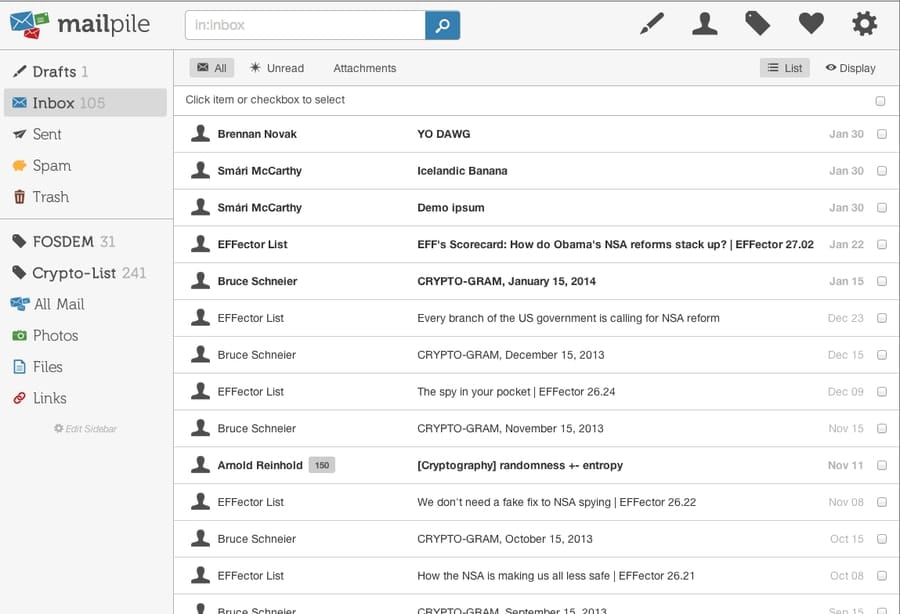This screenshot has width=900, height=614.
Task: Open fake fix to NSA spying message
Action: pyautogui.click(x=556, y=502)
